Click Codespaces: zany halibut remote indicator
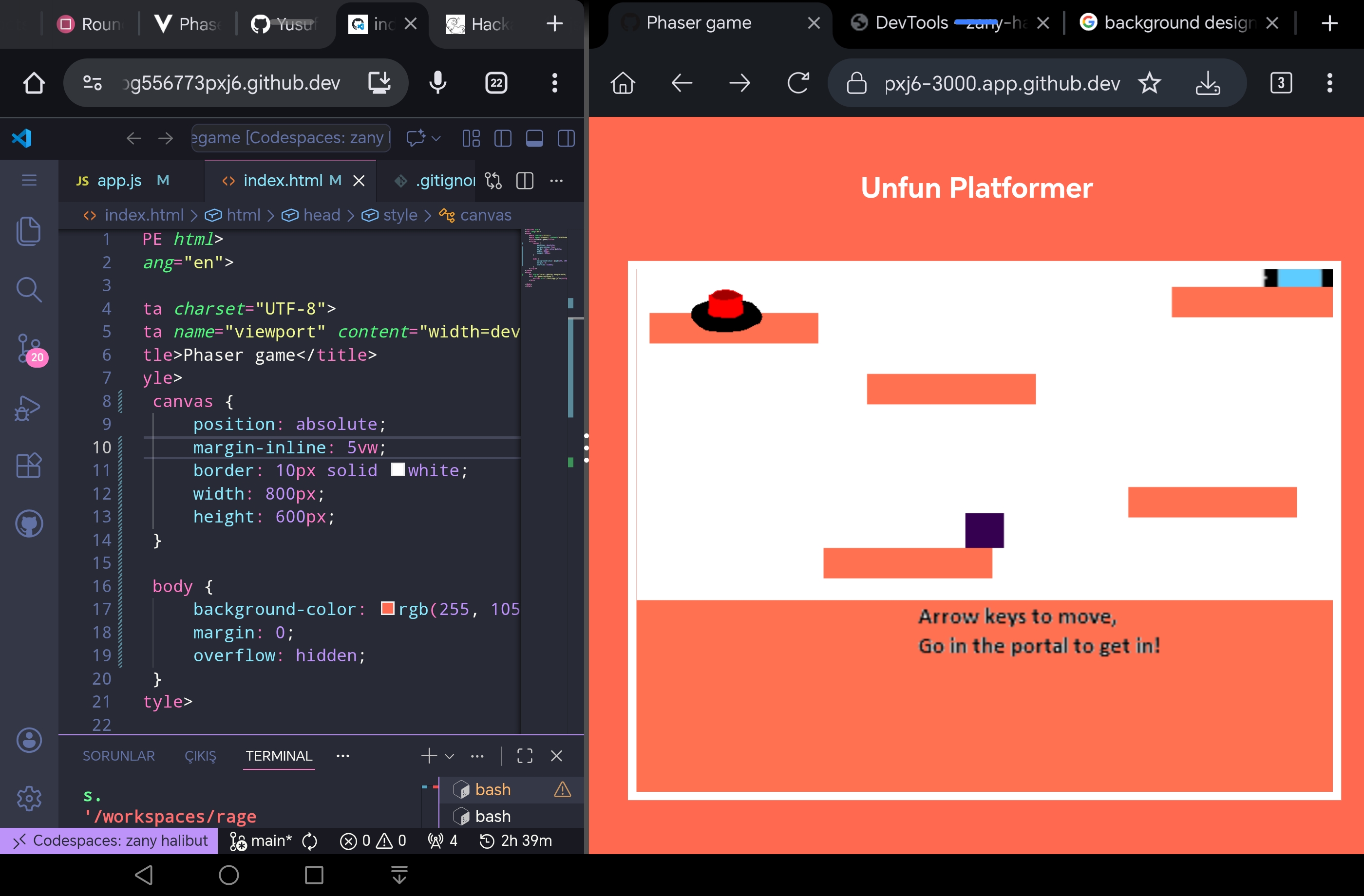 coord(109,840)
